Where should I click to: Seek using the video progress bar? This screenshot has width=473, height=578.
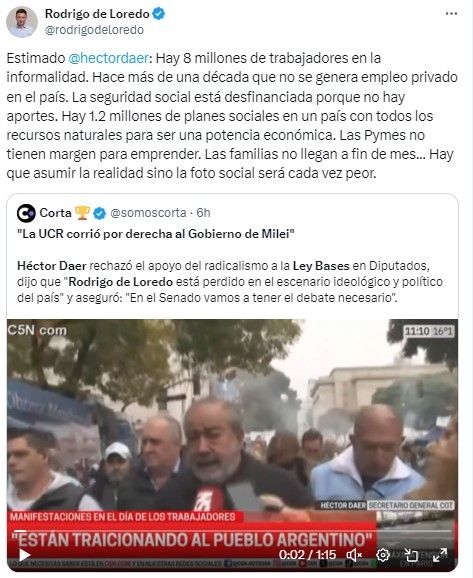233,531
